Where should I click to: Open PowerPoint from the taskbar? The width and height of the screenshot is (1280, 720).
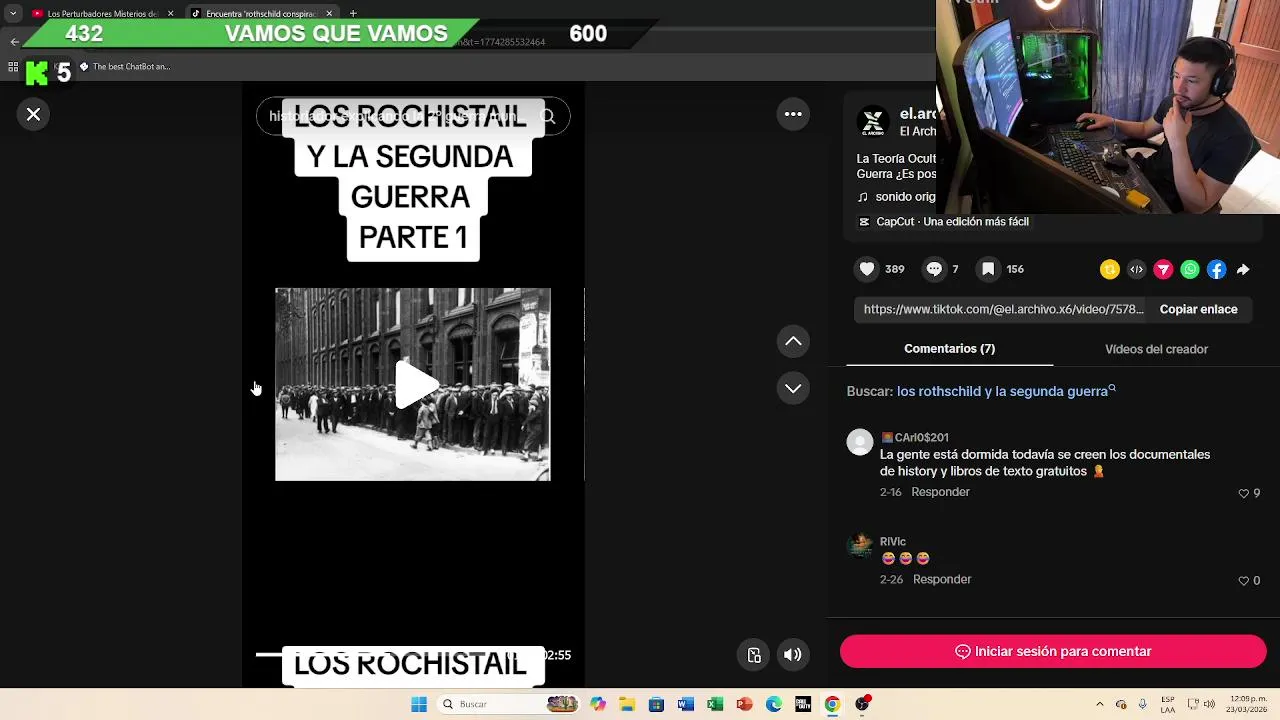[x=744, y=704]
